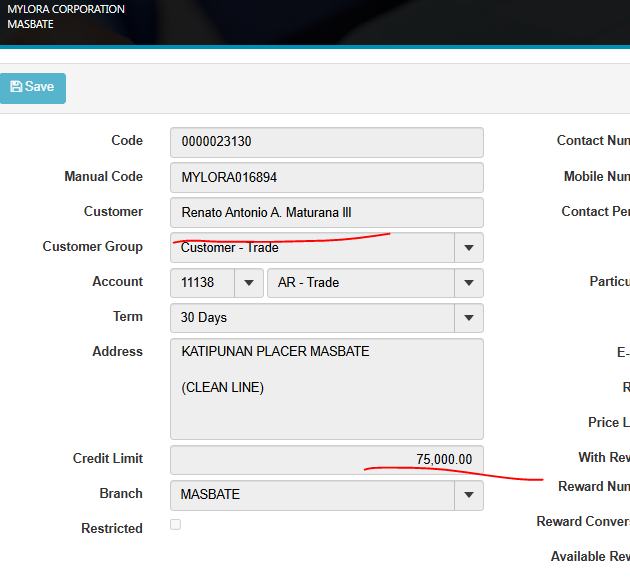
Task: Click the MYLORA CORPORATION header text
Action: pyautogui.click(x=66, y=10)
